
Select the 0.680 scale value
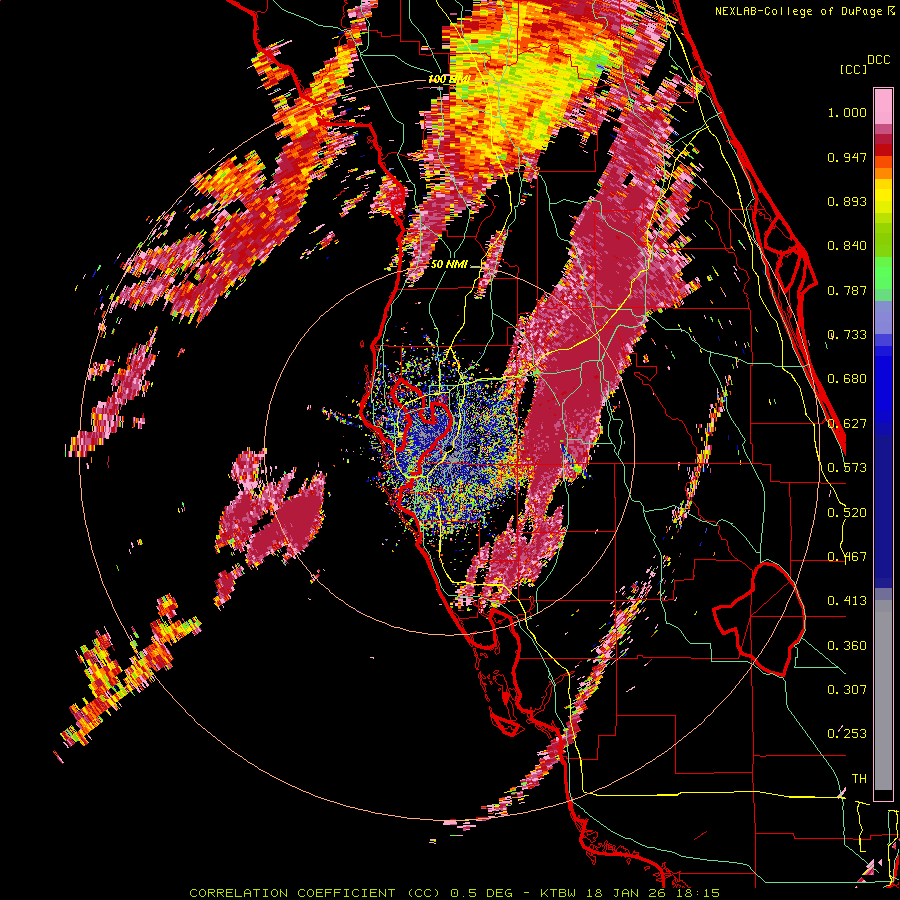[847, 379]
